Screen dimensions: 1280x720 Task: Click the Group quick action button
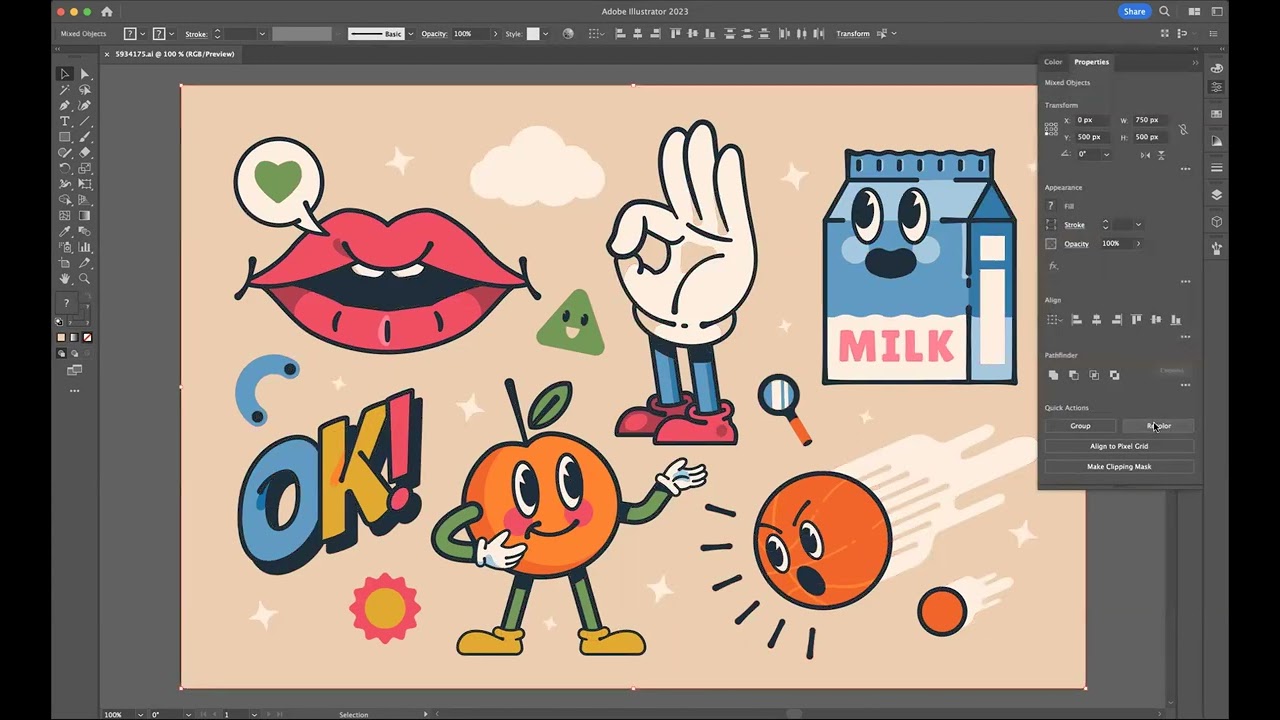(x=1080, y=426)
